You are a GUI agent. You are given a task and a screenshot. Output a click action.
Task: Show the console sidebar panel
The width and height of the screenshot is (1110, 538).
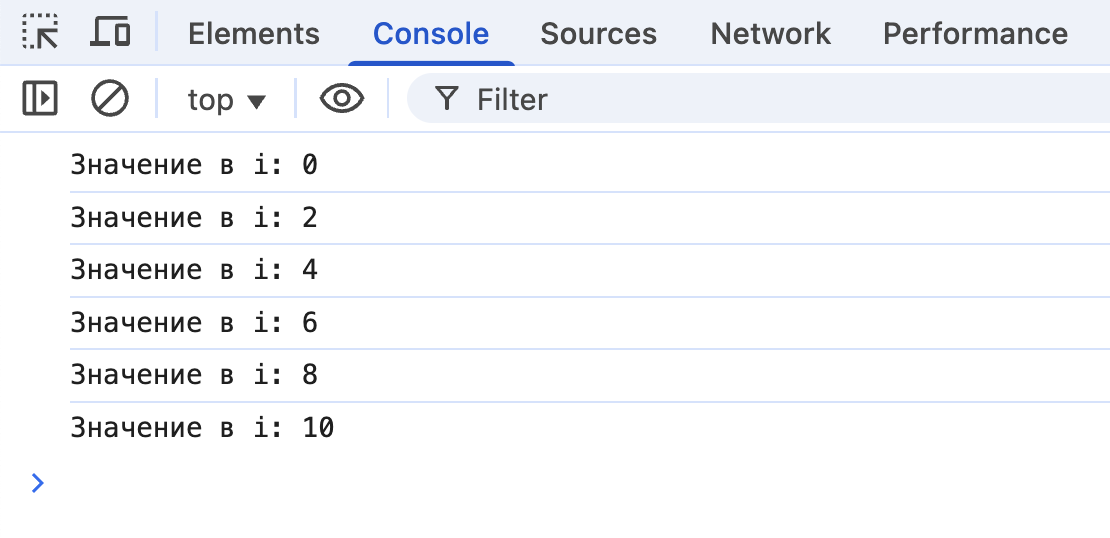click(x=40, y=99)
